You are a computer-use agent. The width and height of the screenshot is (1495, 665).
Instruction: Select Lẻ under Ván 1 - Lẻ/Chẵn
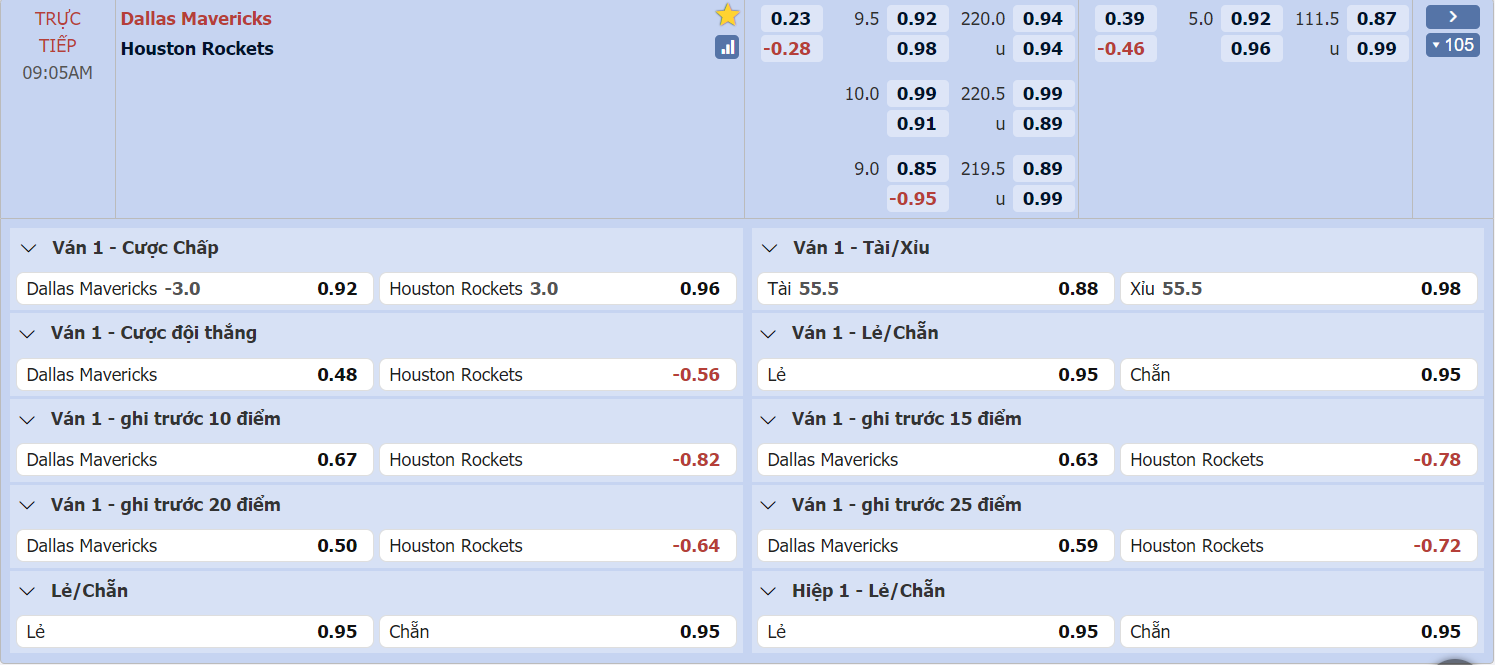coord(936,375)
